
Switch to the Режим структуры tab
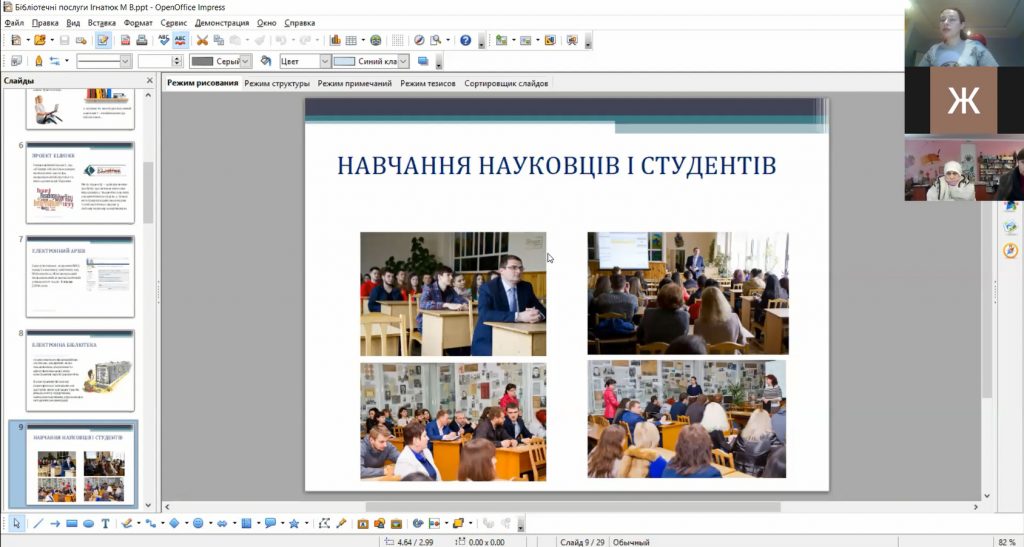(x=277, y=84)
